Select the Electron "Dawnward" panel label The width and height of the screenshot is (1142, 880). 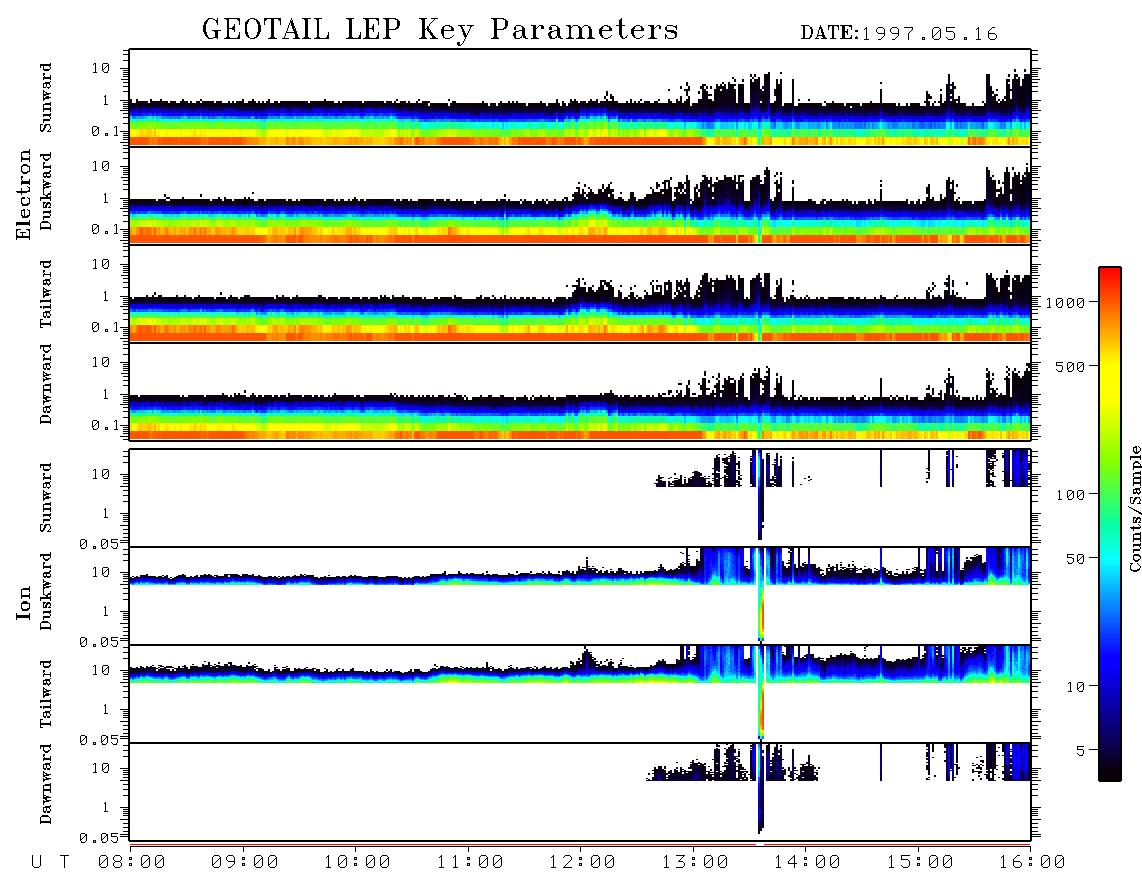(46, 384)
